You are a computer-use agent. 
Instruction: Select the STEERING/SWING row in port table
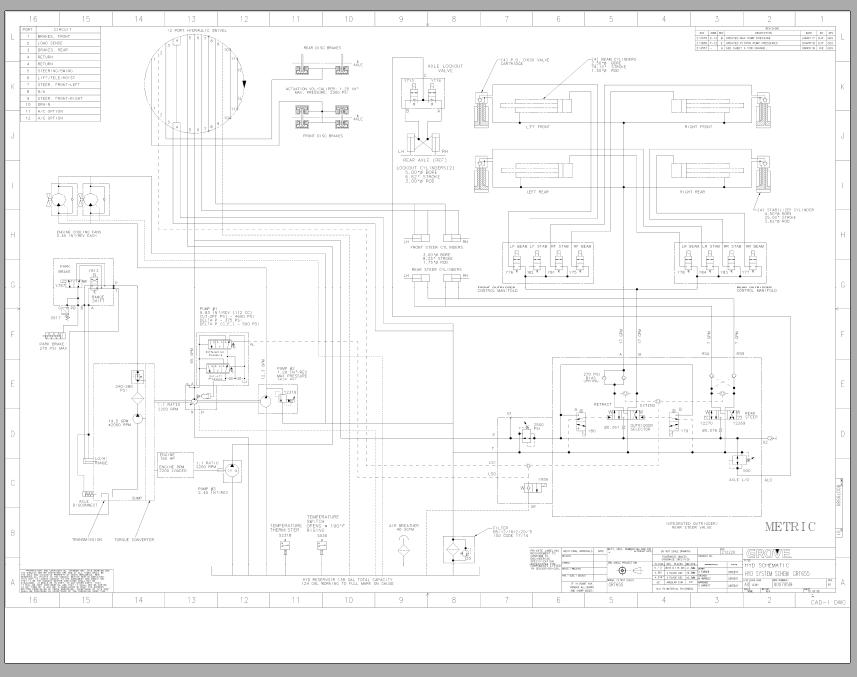55,73
